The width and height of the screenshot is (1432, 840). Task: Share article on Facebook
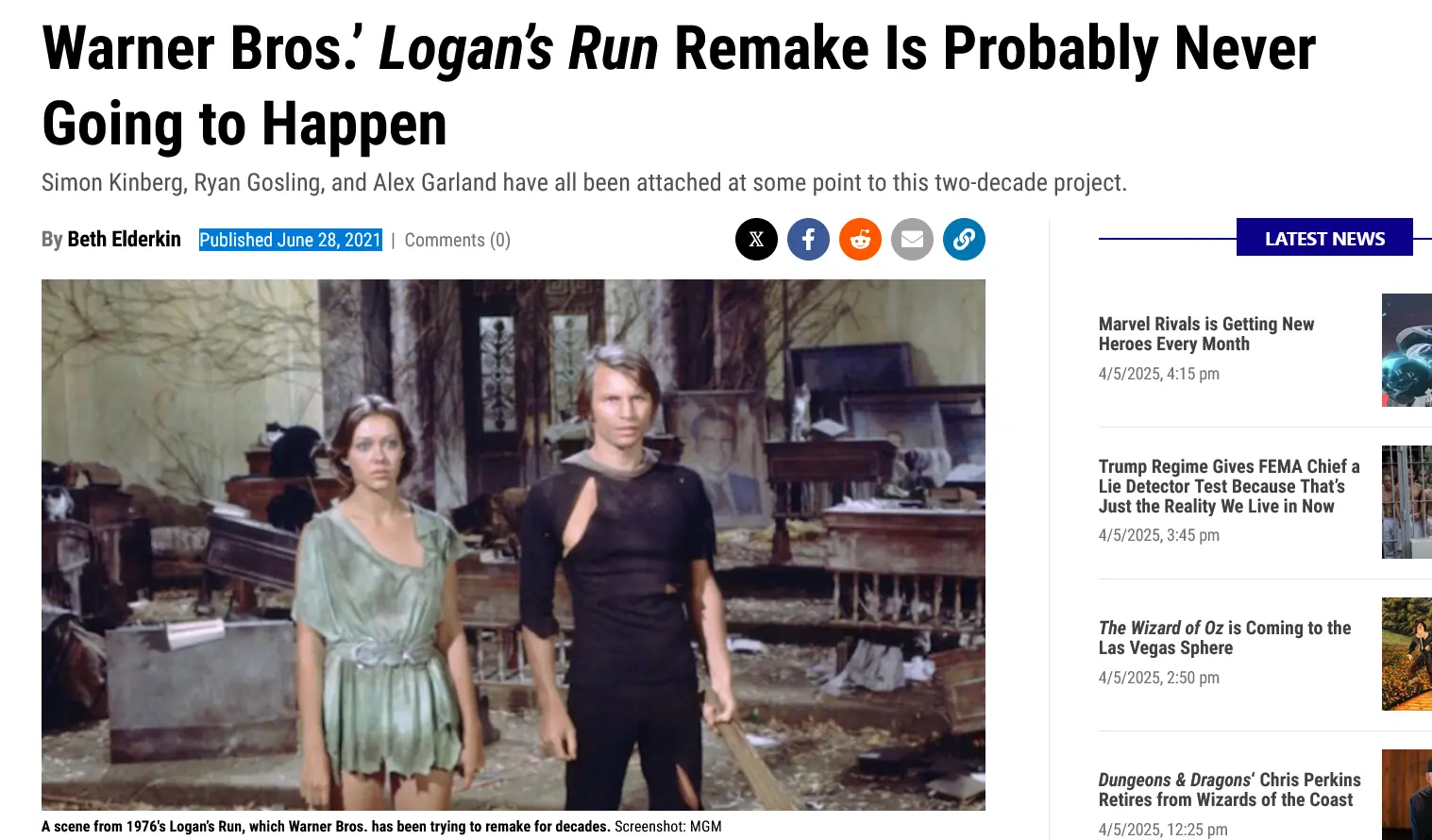coord(808,240)
